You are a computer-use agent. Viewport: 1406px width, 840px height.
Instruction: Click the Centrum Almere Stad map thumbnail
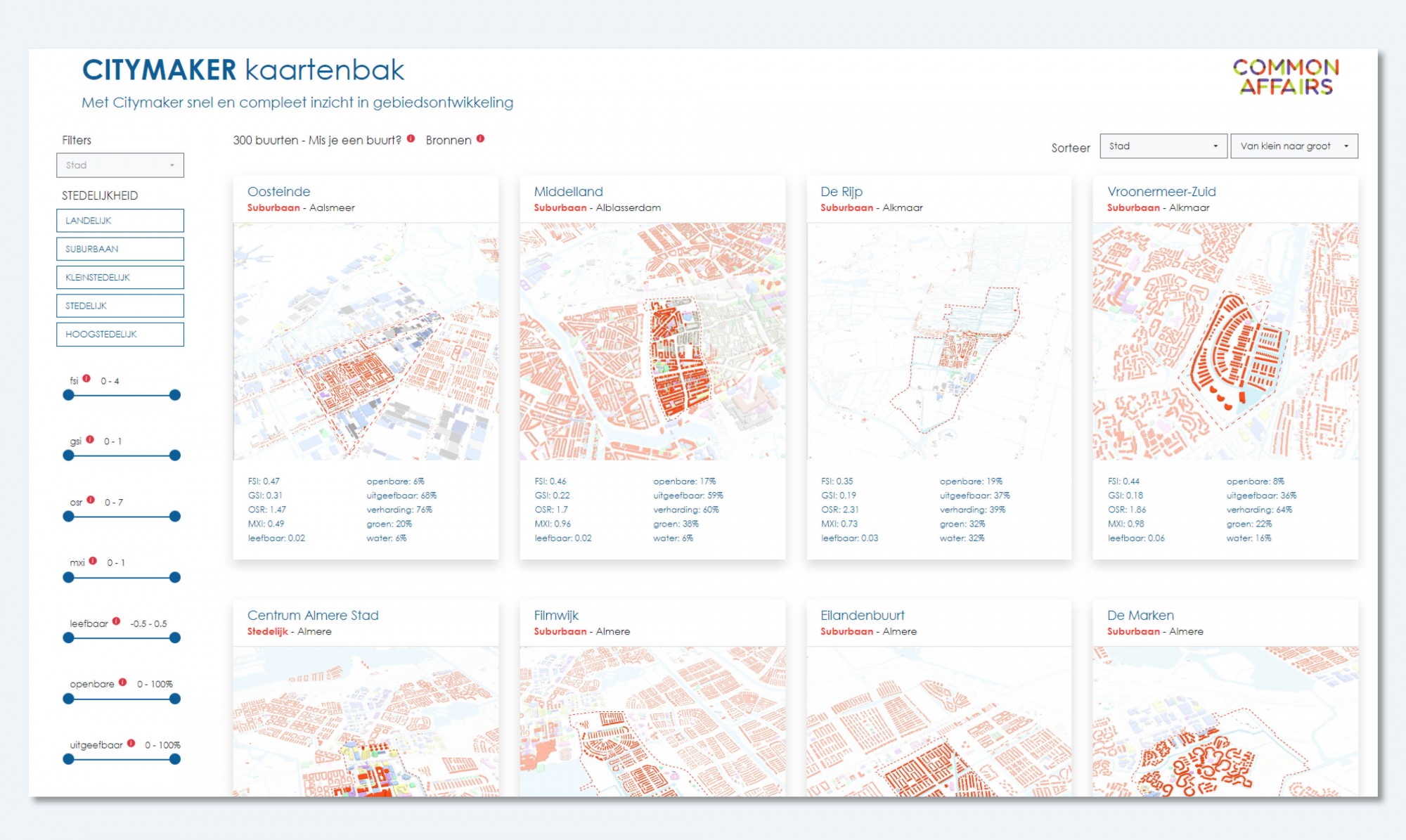(366, 721)
